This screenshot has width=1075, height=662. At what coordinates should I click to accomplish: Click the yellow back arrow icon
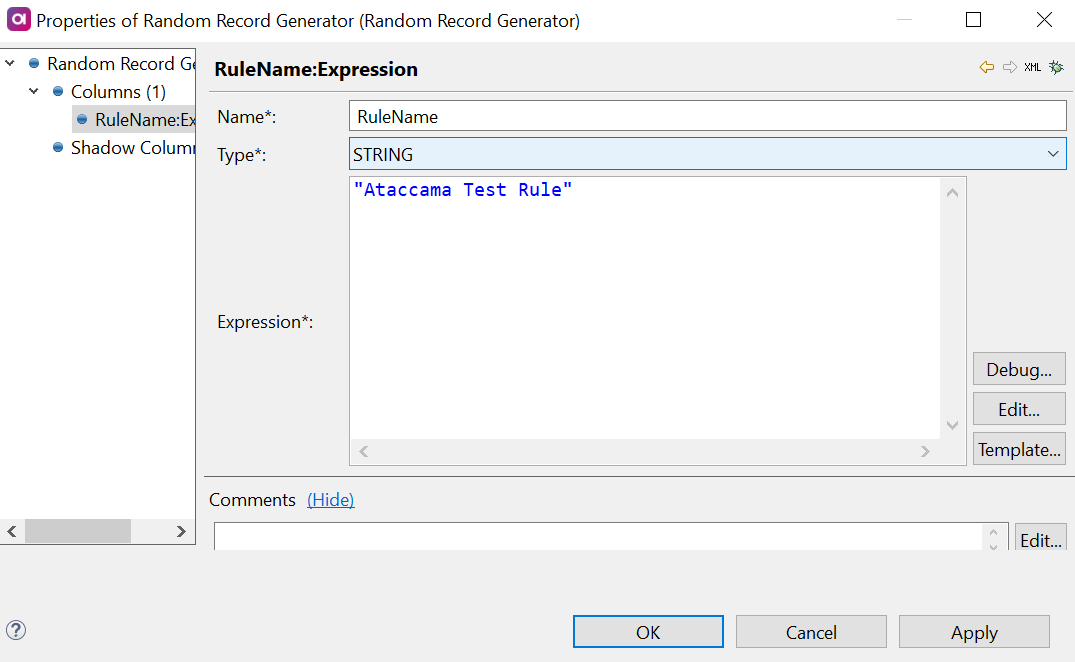click(x=987, y=67)
